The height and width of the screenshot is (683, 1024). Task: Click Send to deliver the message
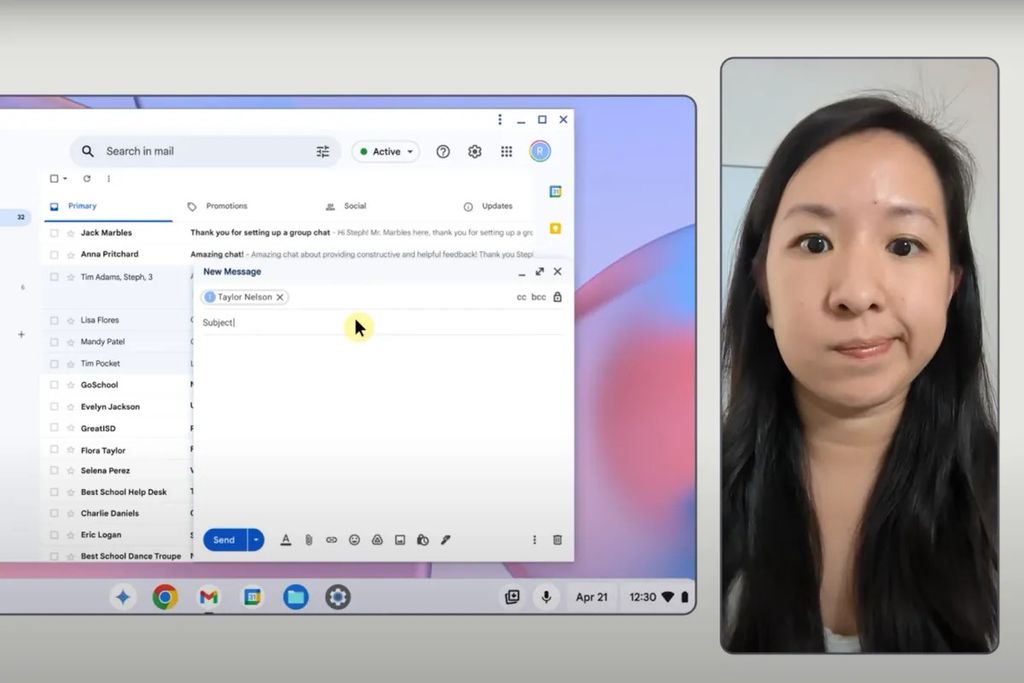pos(223,539)
